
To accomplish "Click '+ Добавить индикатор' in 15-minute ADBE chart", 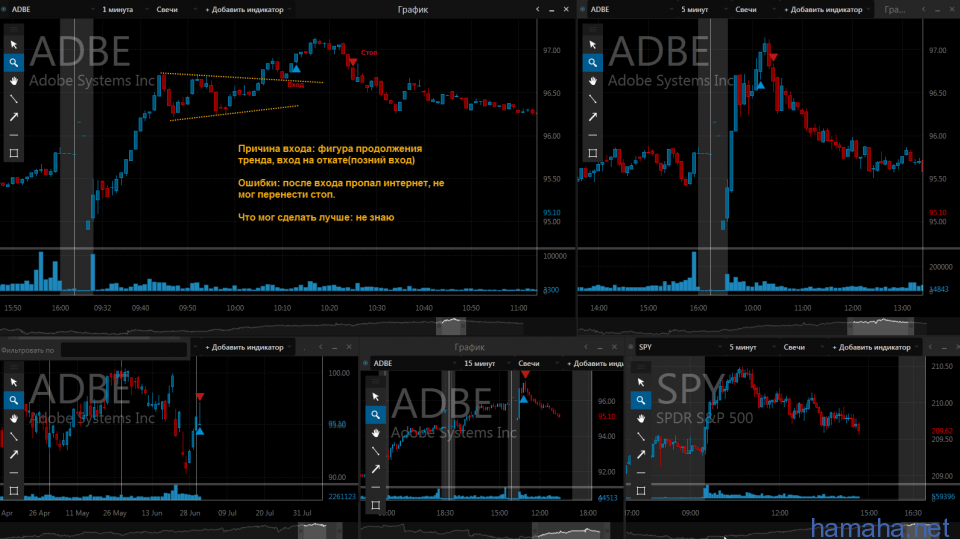I will tap(594, 363).
